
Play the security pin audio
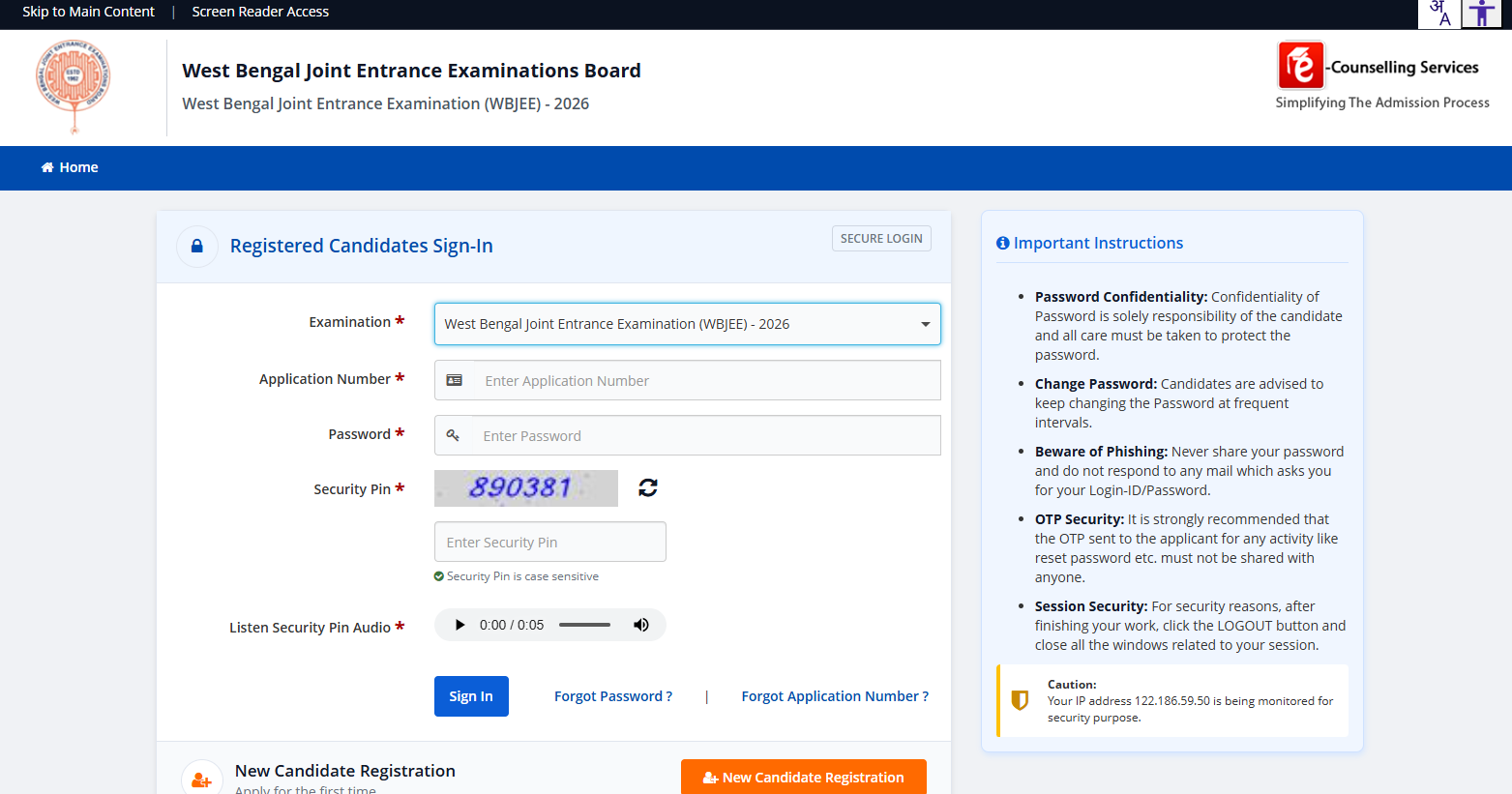(x=460, y=625)
